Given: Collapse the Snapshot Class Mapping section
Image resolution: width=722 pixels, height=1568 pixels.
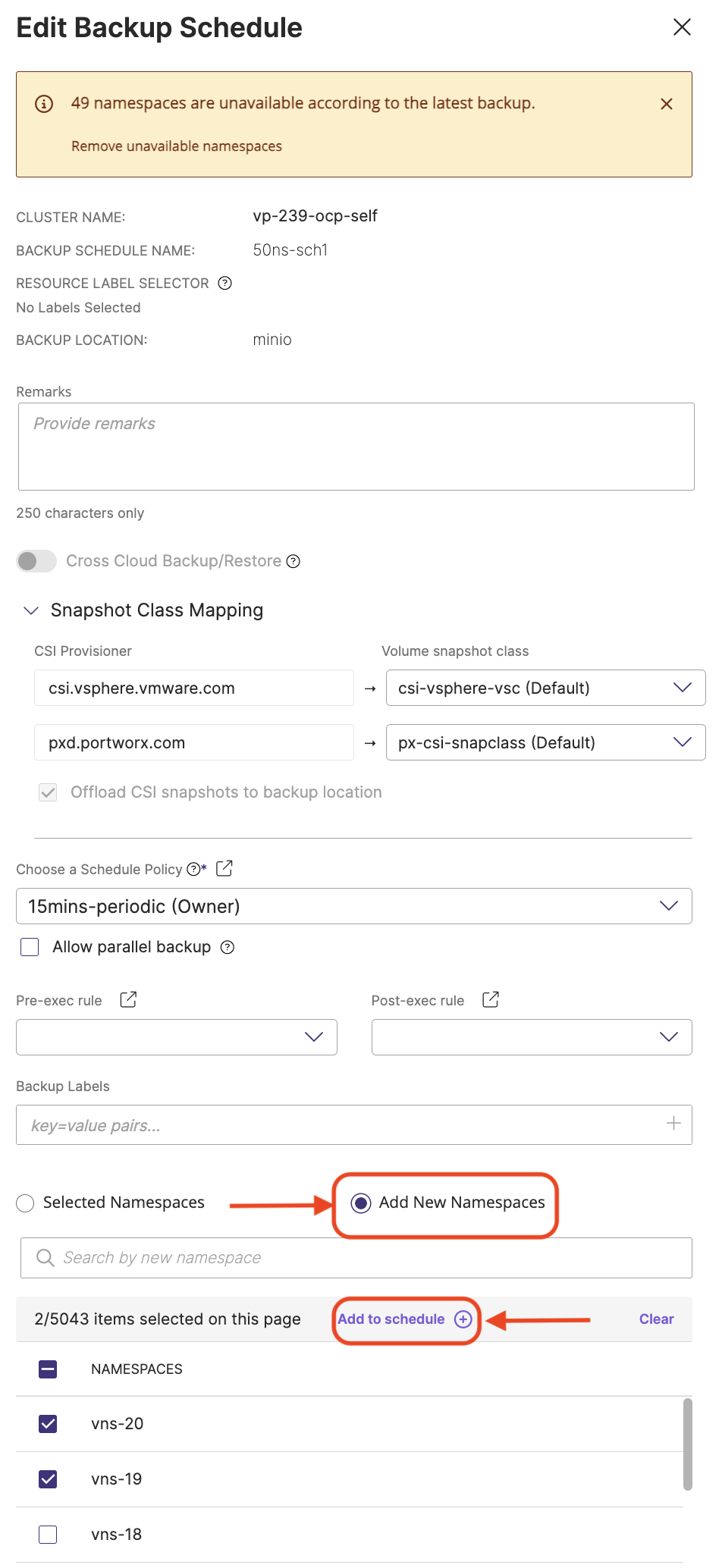Looking at the screenshot, I should 31,610.
